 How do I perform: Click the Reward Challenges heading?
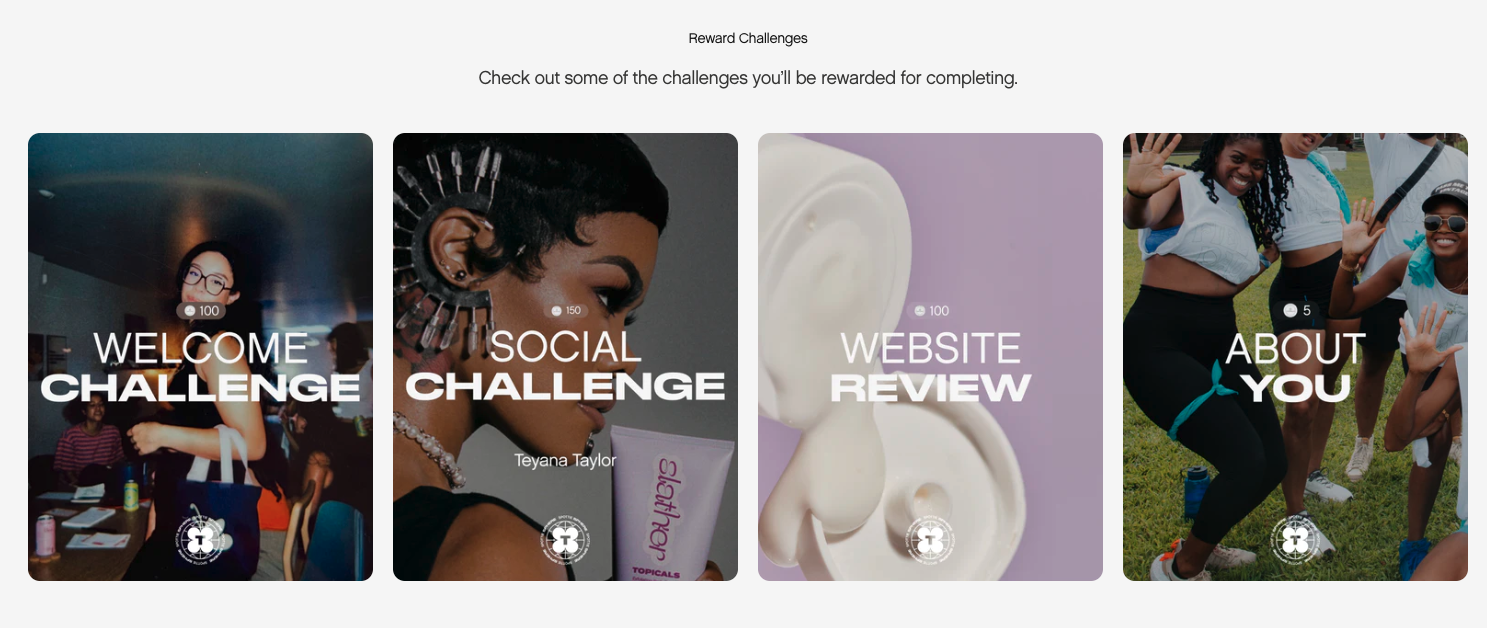pyautogui.click(x=748, y=38)
